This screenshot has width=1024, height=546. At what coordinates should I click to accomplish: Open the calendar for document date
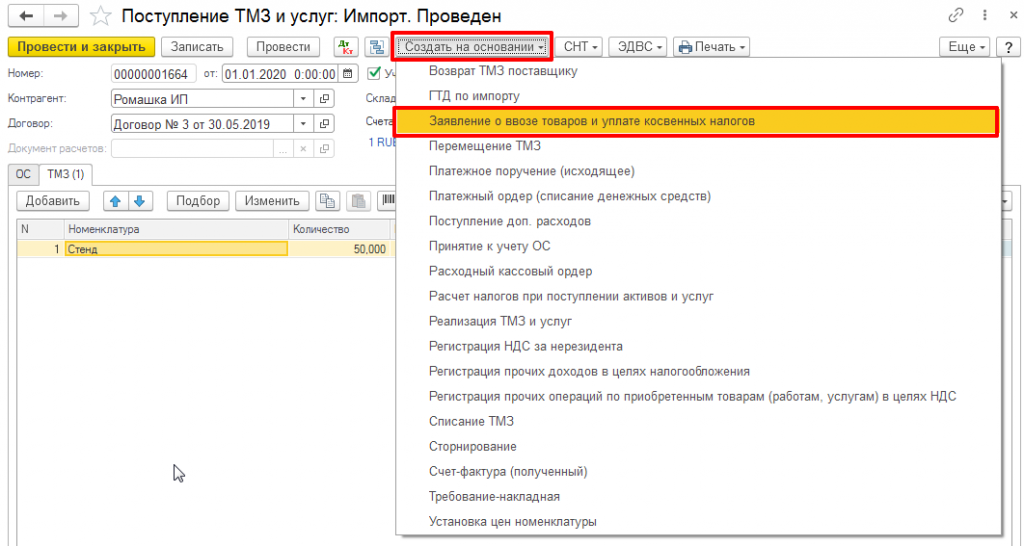point(348,74)
